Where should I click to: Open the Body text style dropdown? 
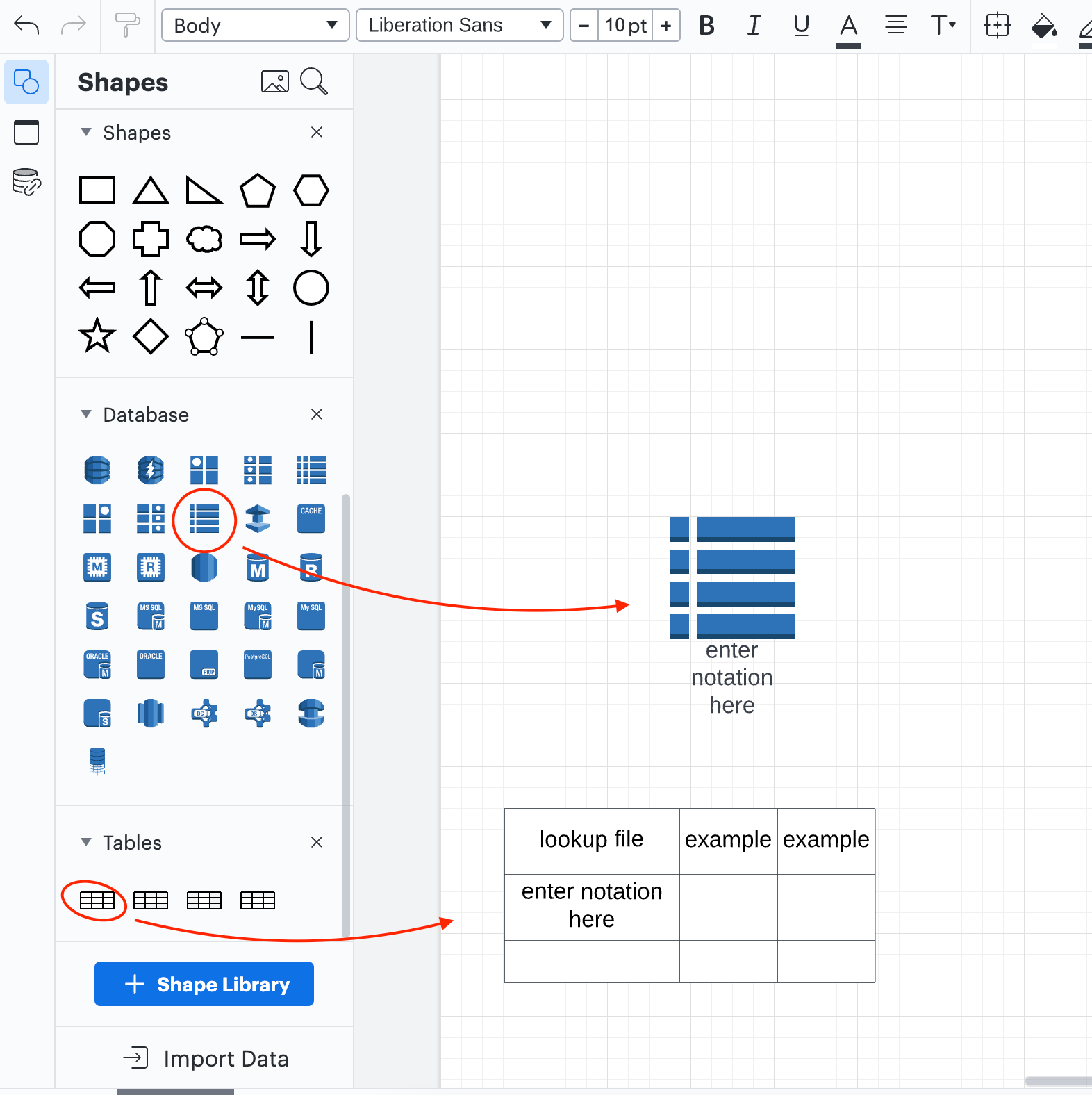(x=255, y=26)
